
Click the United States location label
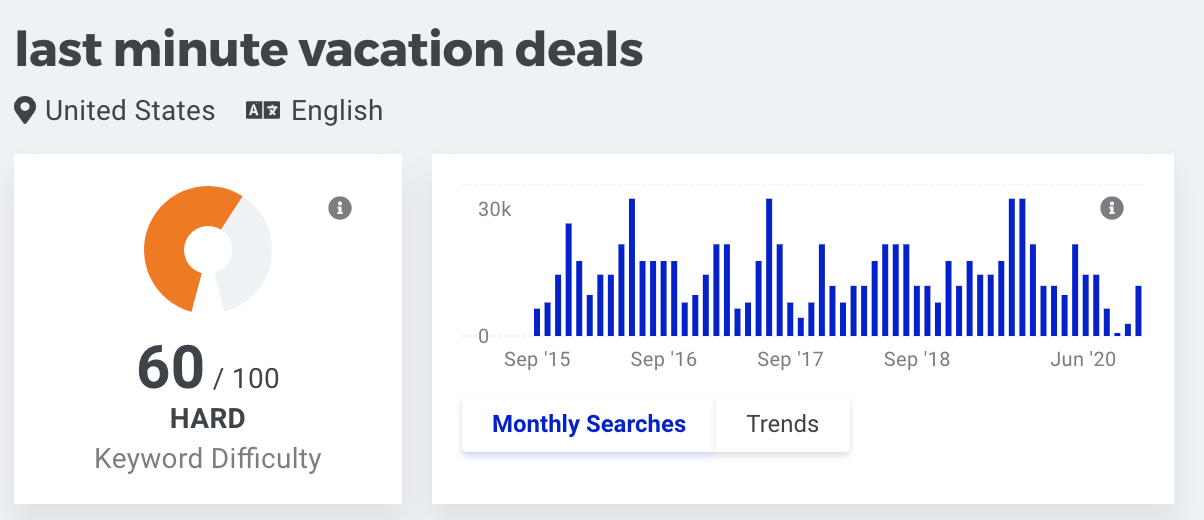pyautogui.click(x=130, y=110)
